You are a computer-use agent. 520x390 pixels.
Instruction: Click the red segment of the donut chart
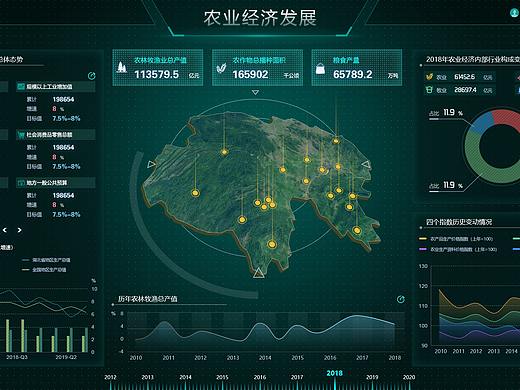[x=506, y=116]
